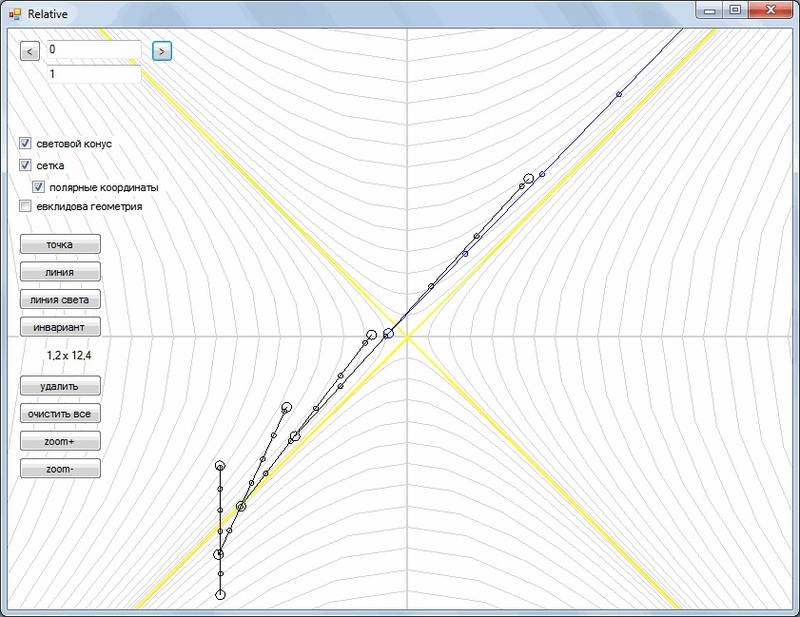Click the 'удалить' button
This screenshot has width=800, height=617.
[x=60, y=386]
